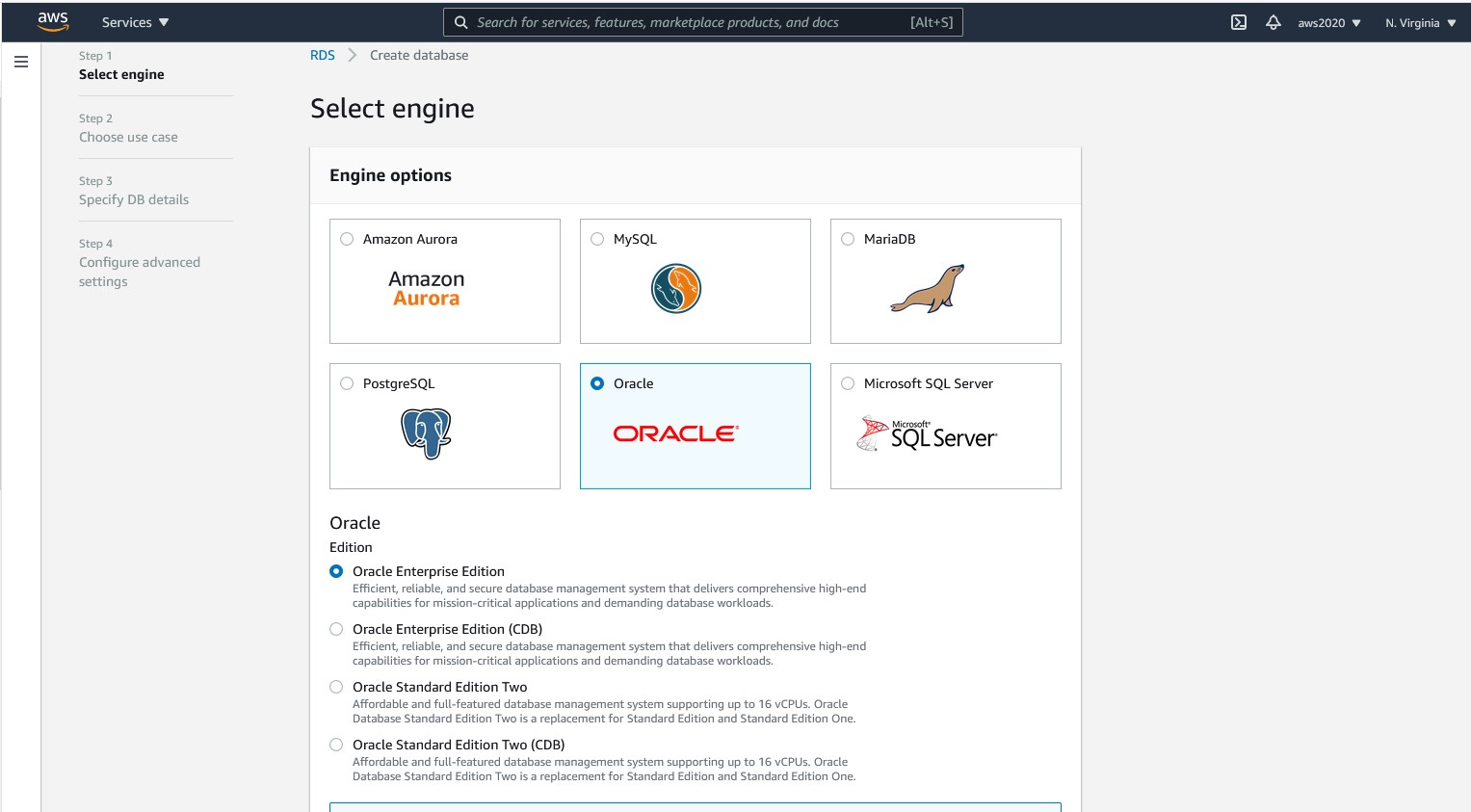
Task: Open the CloudShell terminal icon
Action: (x=1239, y=22)
